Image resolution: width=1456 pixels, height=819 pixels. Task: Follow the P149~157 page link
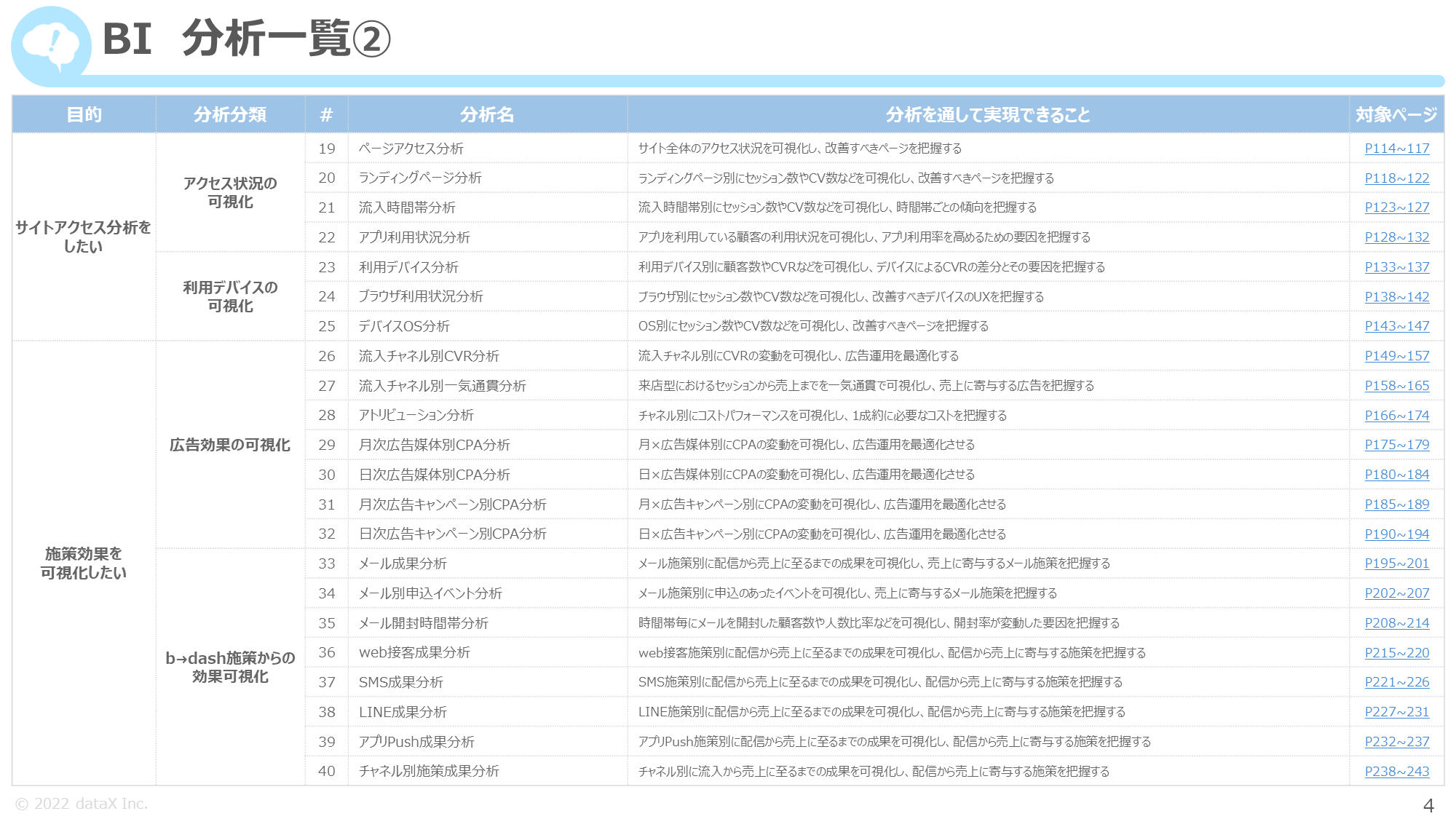1396,356
